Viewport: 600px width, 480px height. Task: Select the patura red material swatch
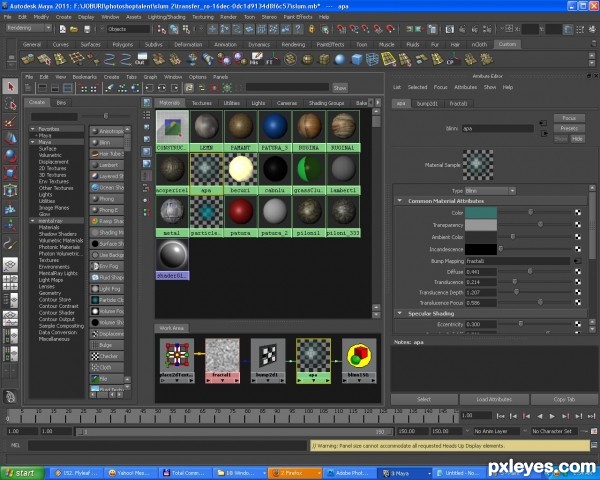240,216
